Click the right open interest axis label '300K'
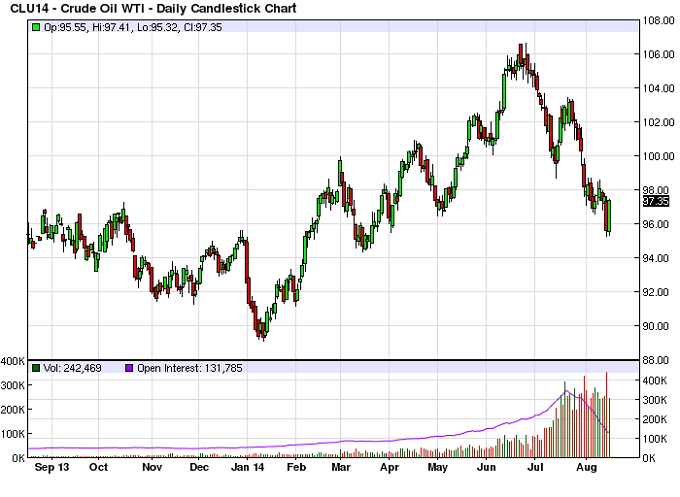 click(655, 400)
